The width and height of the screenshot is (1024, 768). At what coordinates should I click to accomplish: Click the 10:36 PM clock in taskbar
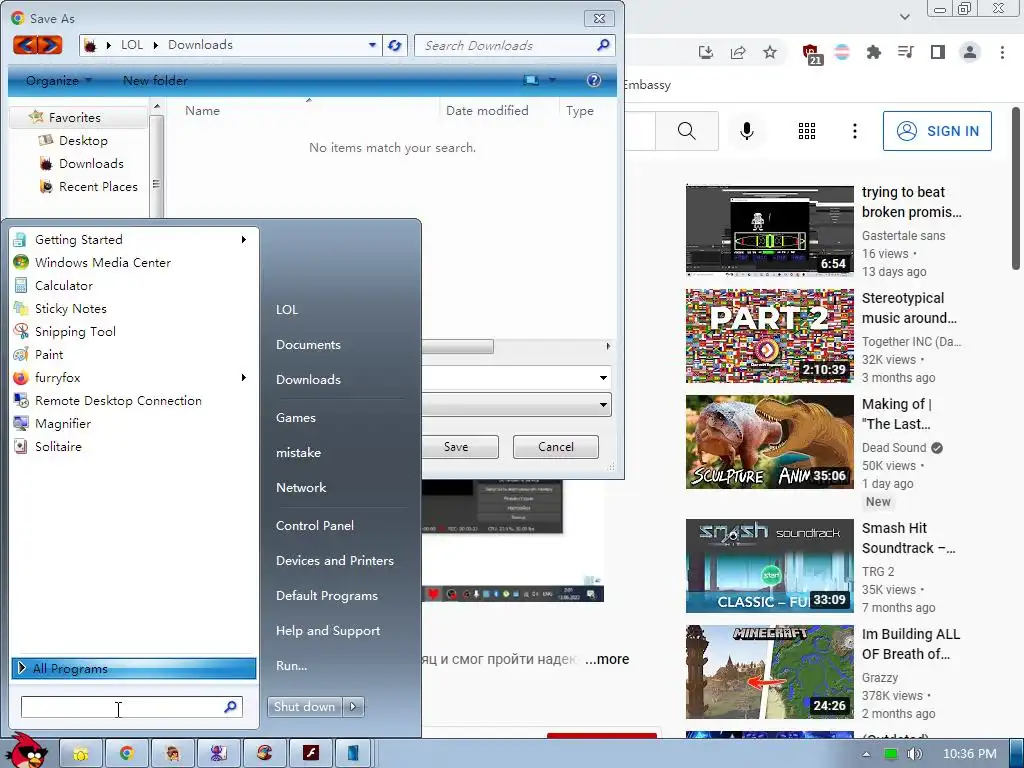point(970,754)
